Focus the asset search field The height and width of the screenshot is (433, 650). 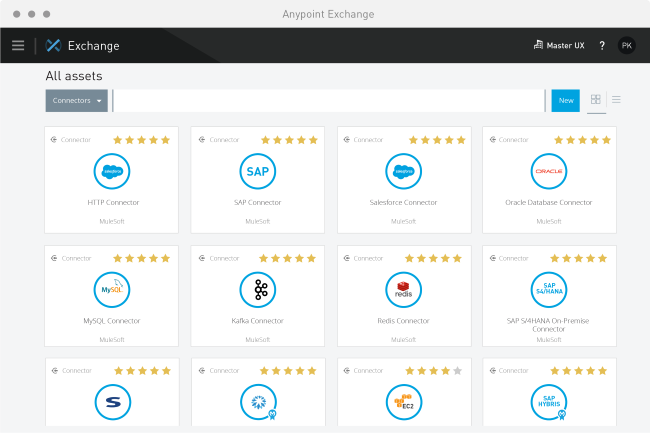(329, 101)
